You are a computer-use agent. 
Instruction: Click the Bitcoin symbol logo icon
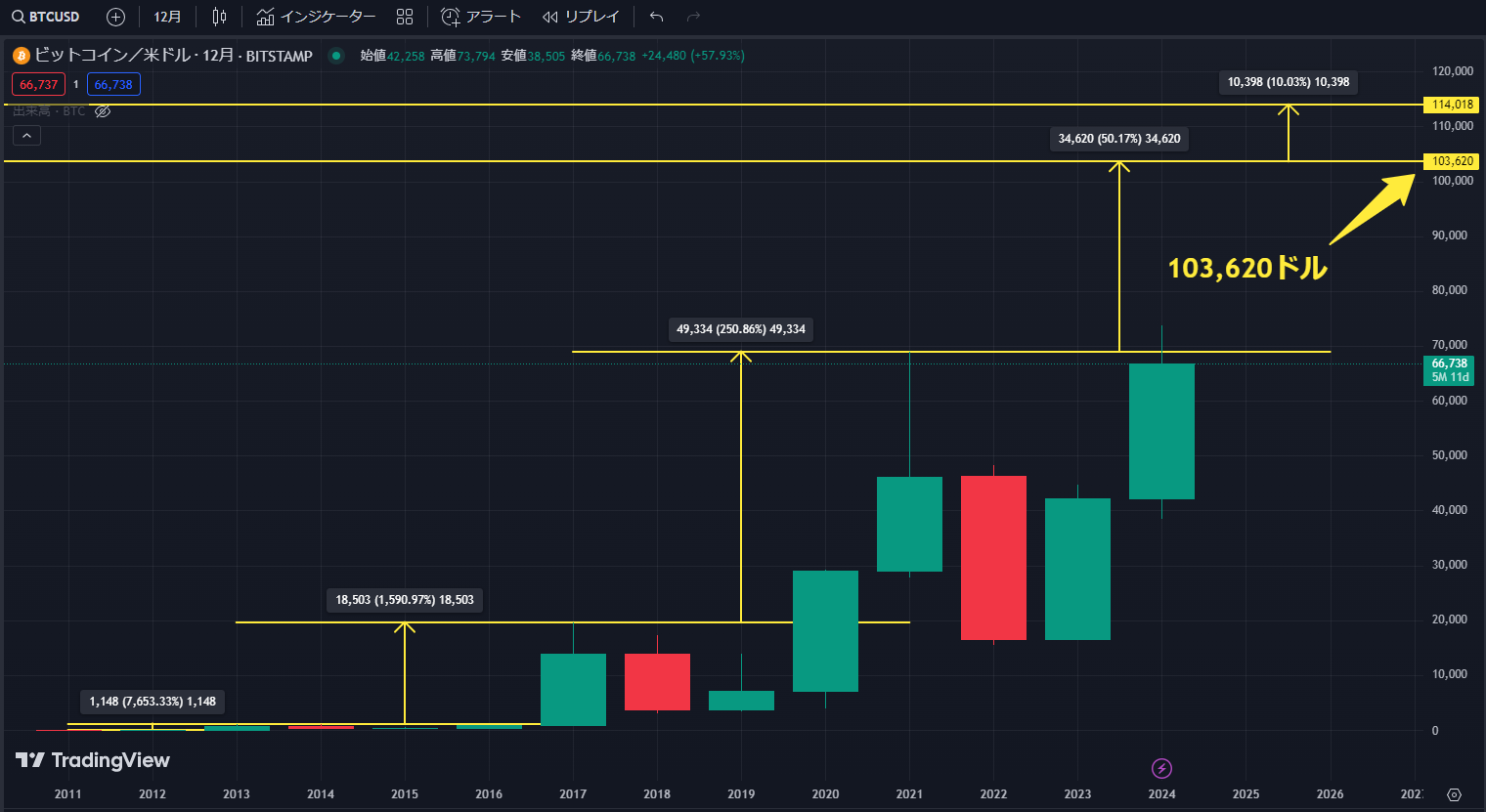tap(21, 56)
